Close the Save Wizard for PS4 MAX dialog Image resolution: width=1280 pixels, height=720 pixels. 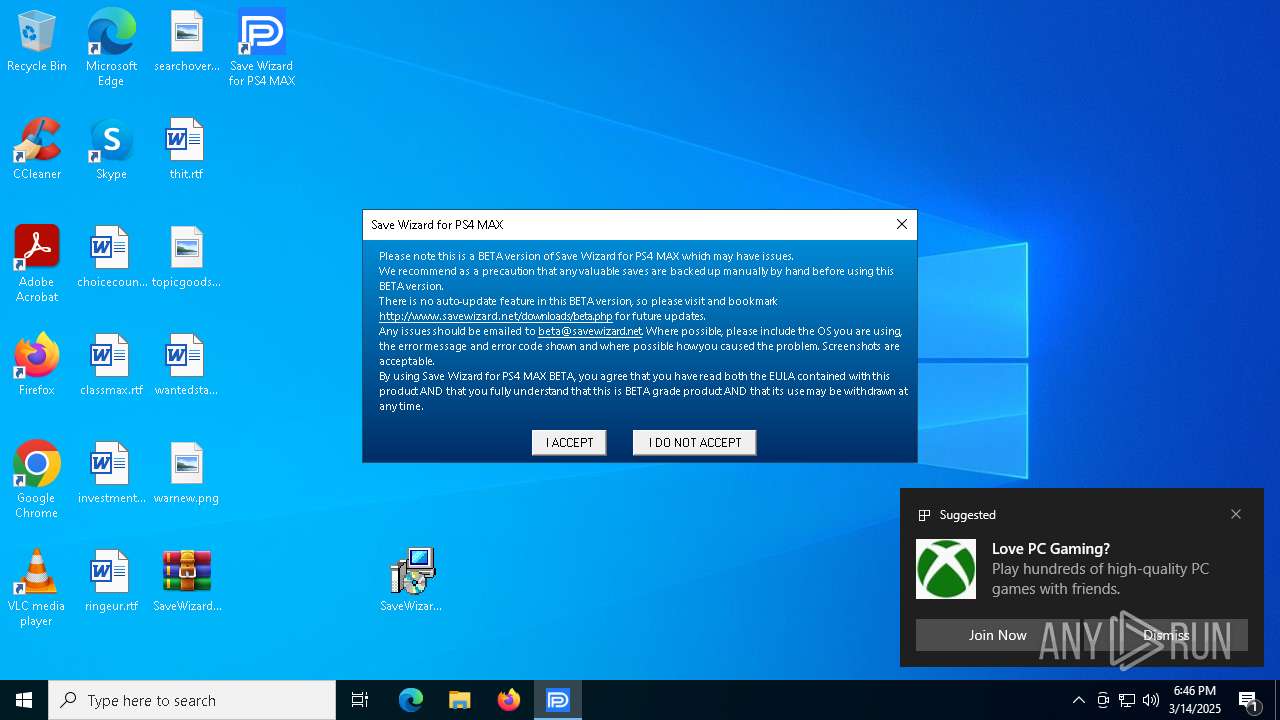902,225
